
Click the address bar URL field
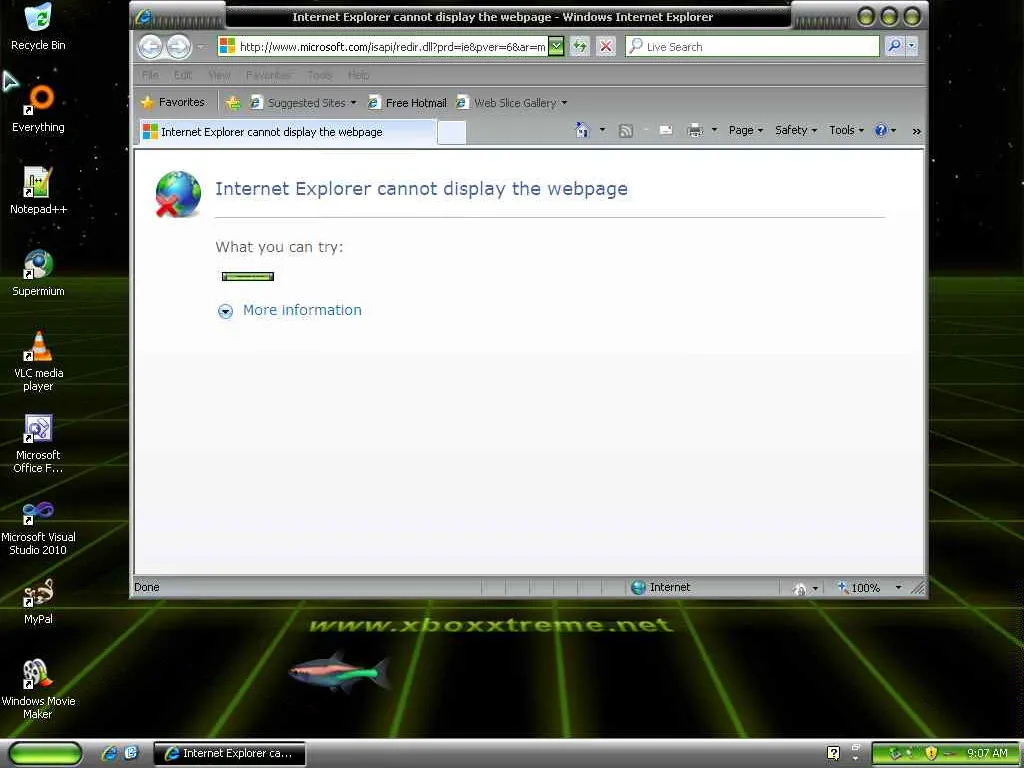point(383,46)
